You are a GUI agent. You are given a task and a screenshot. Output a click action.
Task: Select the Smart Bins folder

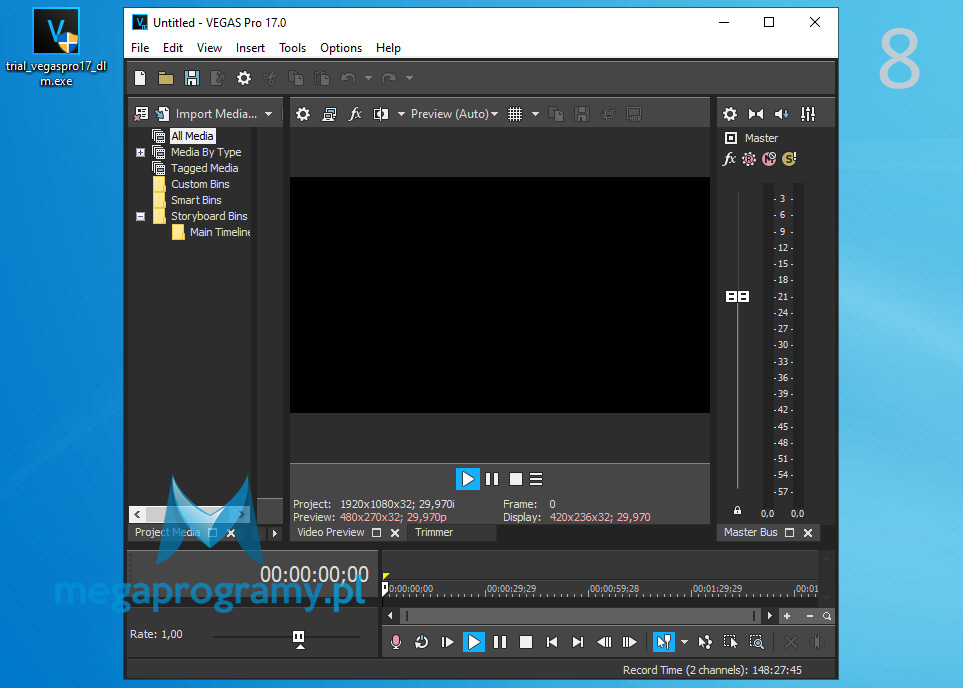196,200
